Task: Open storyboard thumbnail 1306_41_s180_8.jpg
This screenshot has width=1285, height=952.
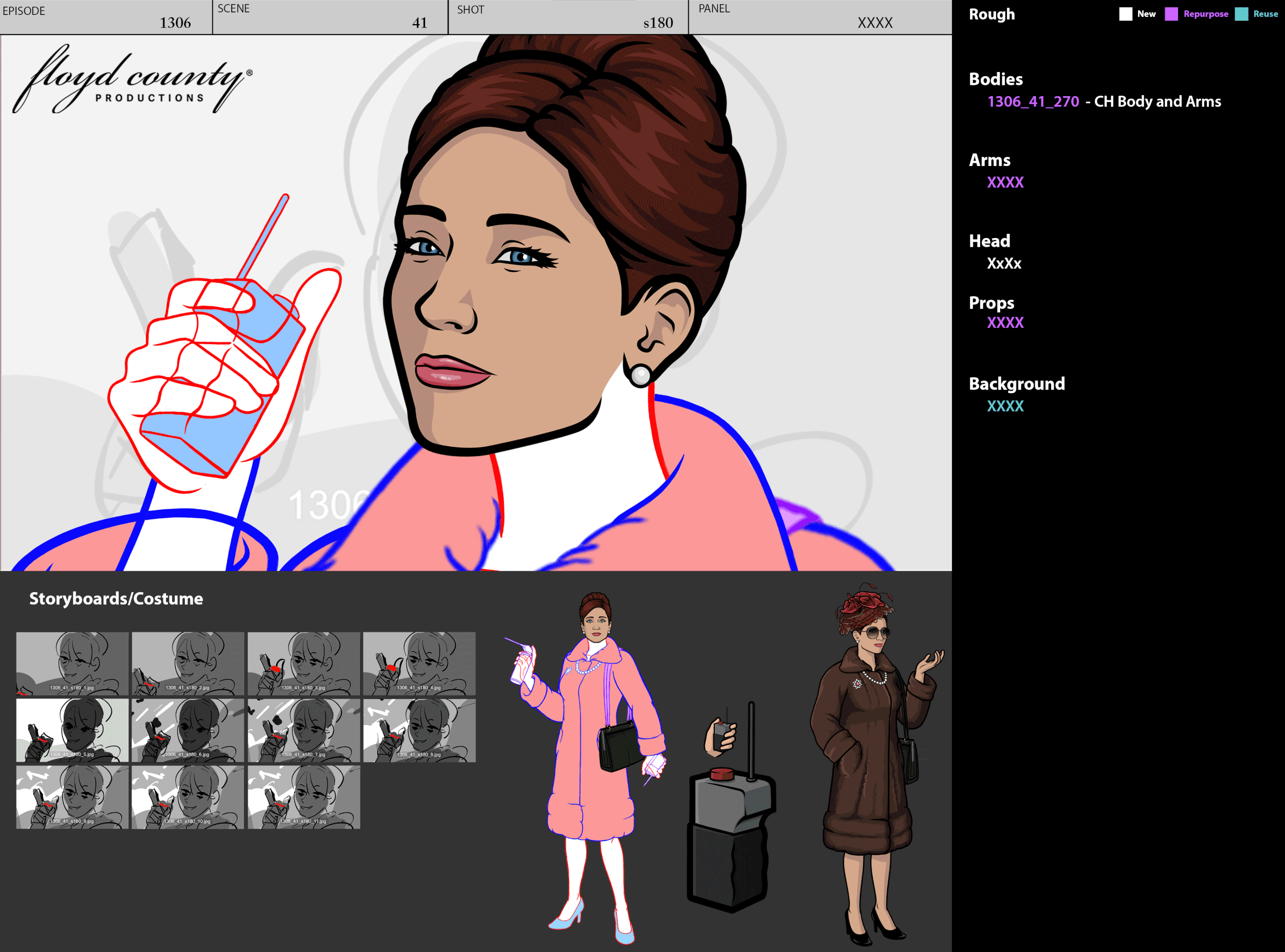Action: (x=419, y=730)
